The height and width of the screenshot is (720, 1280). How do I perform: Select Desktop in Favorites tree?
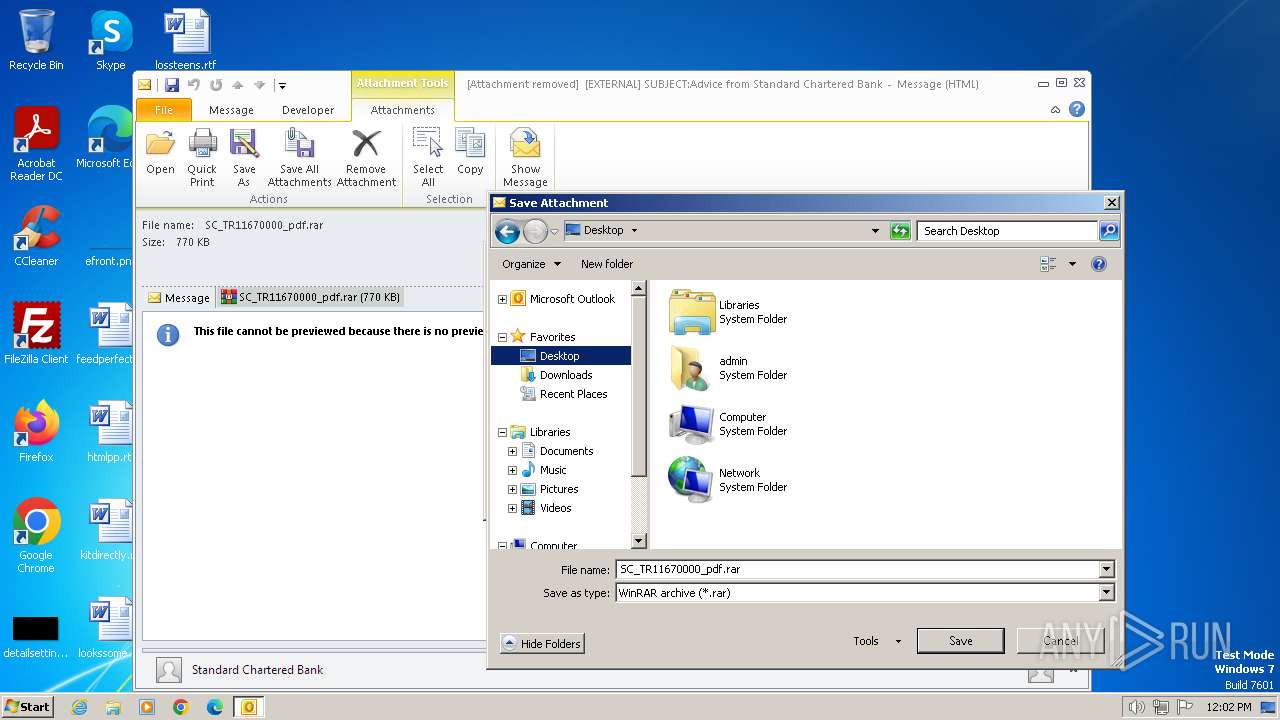(x=560, y=356)
